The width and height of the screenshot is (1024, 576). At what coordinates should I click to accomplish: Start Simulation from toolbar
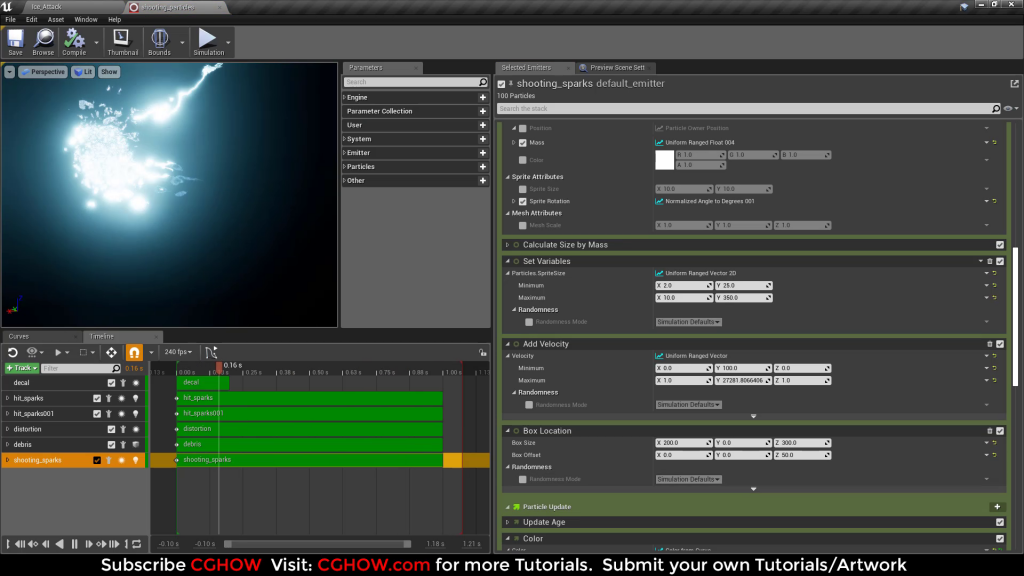[208, 42]
